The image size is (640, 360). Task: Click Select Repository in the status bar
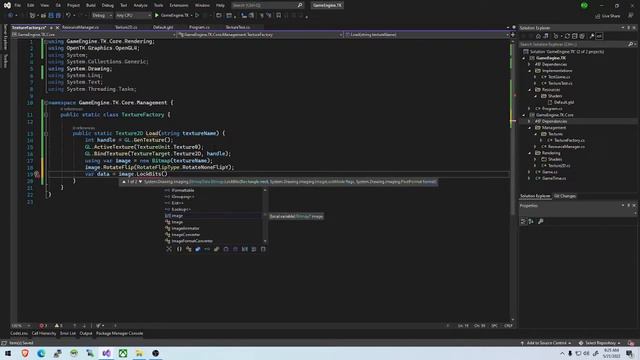pos(600,343)
